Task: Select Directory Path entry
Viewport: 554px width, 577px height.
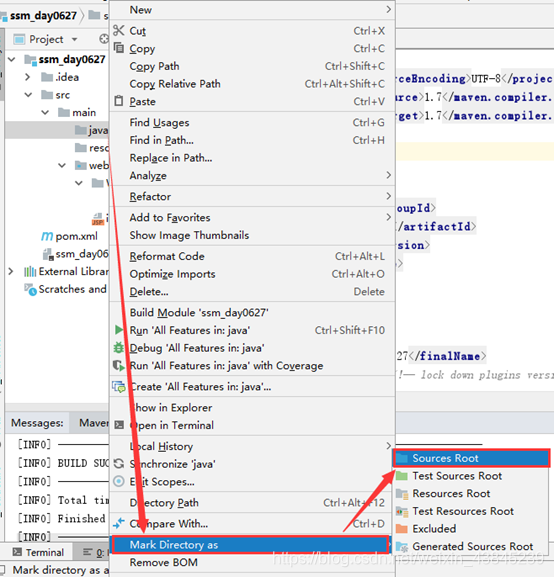Action: 252,502
